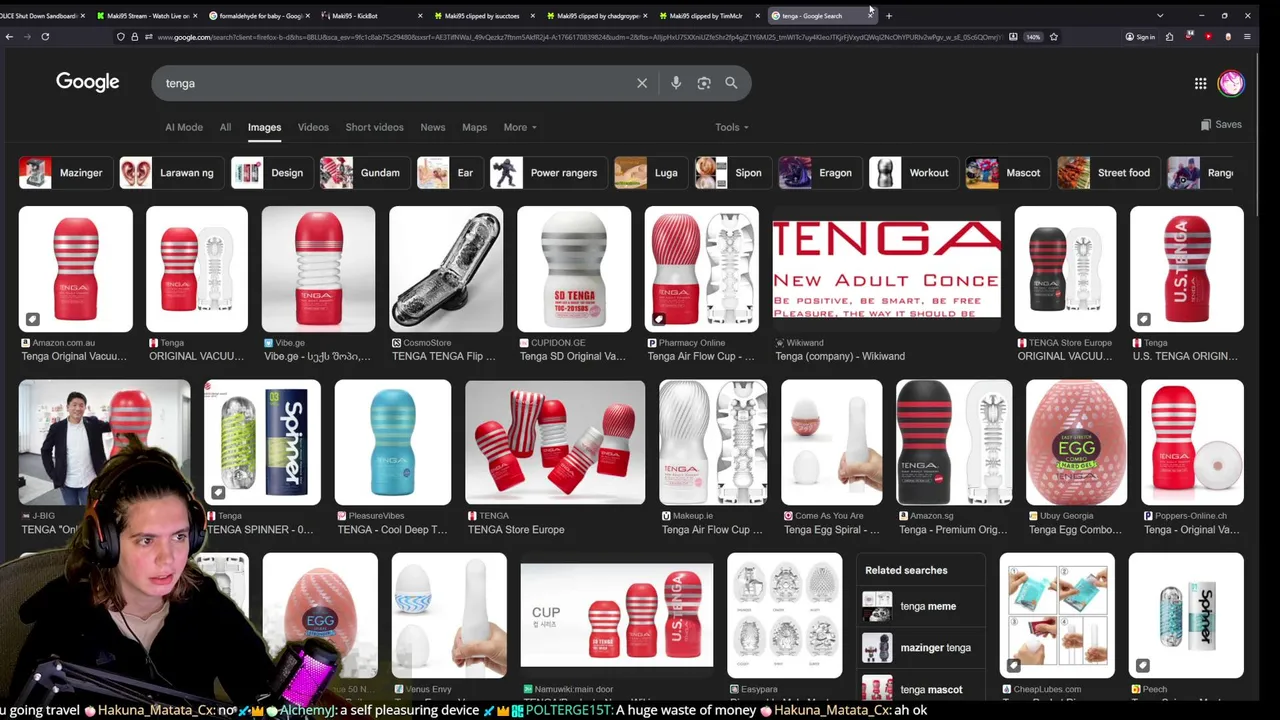Click the browser address bar URL
The height and width of the screenshot is (720, 1280).
tap(580, 37)
